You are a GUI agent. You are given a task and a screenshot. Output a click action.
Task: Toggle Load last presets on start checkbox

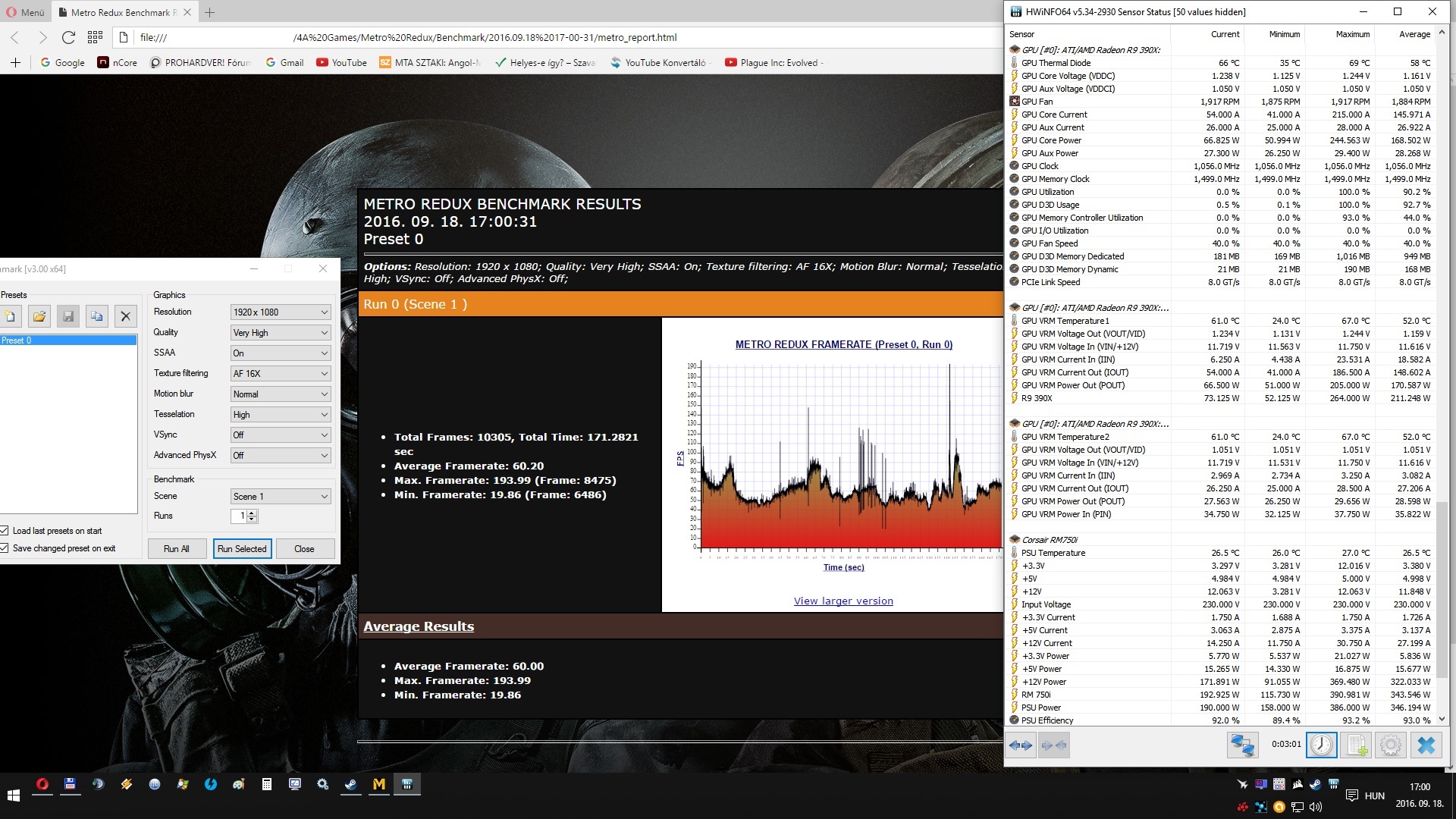5,531
